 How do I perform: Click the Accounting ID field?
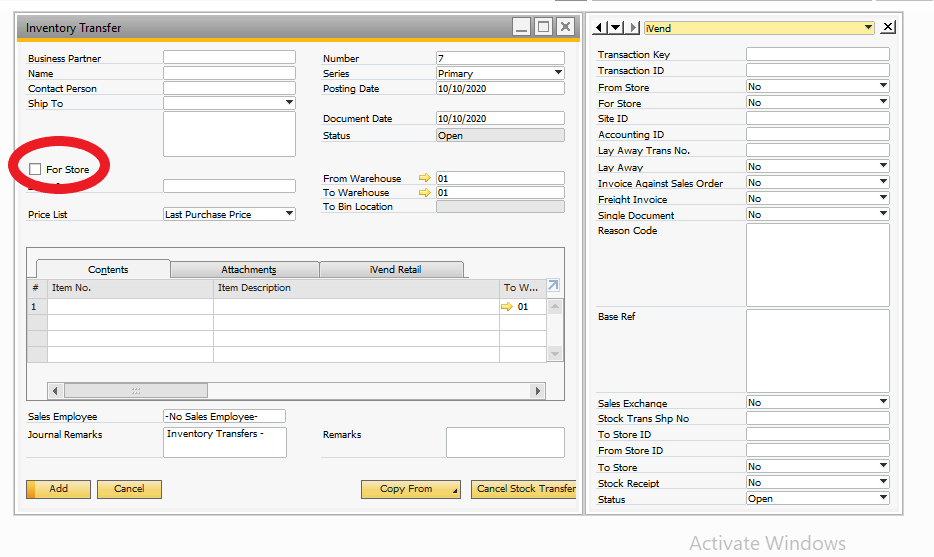(818, 134)
